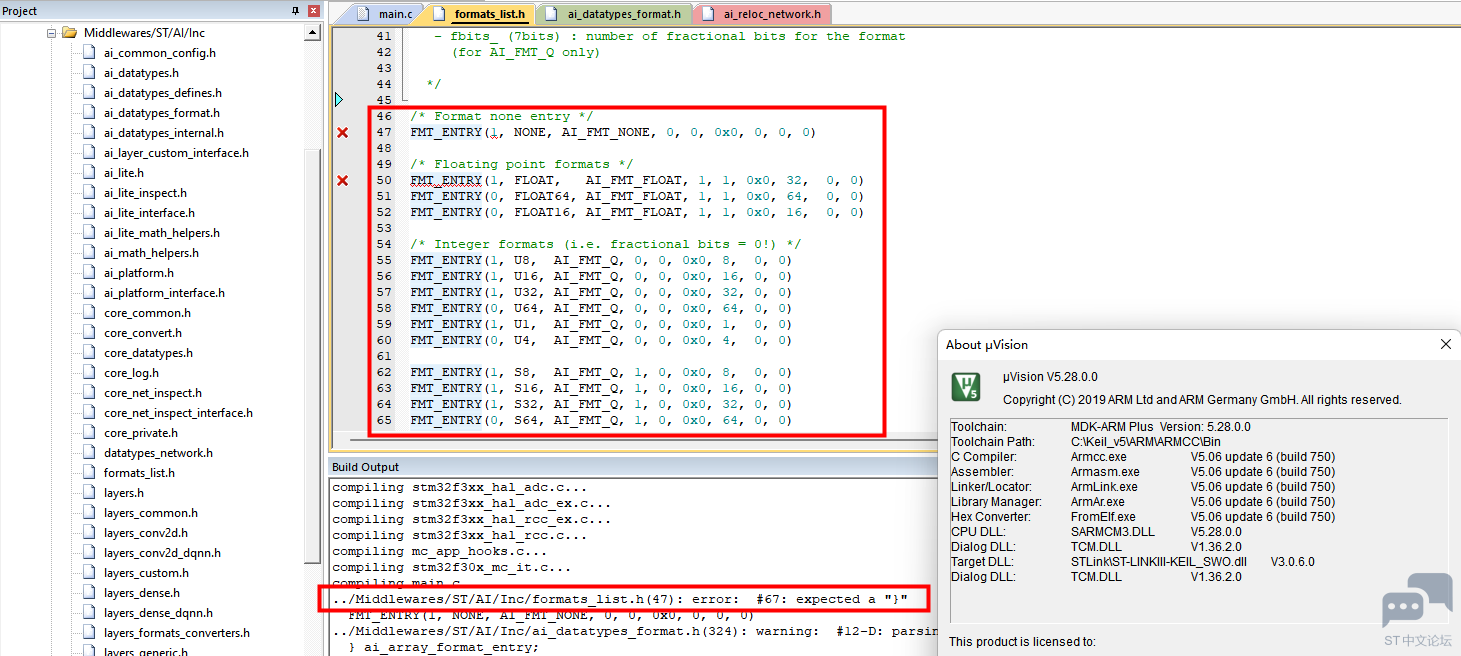
Task: Click the µVision logo in About dialog
Action: pyautogui.click(x=966, y=386)
